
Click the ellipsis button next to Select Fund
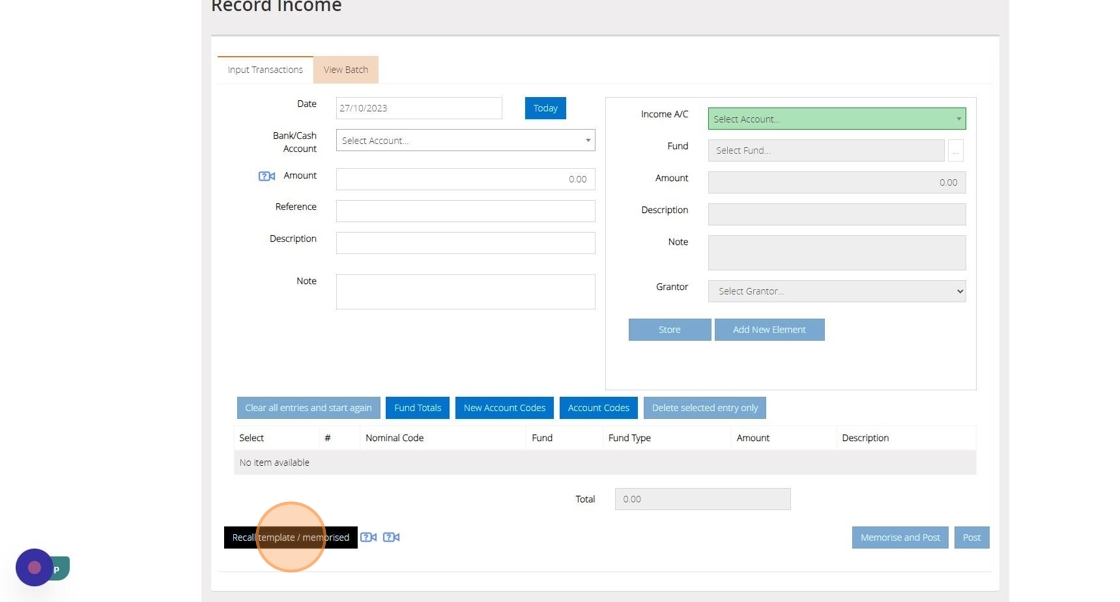[956, 151]
